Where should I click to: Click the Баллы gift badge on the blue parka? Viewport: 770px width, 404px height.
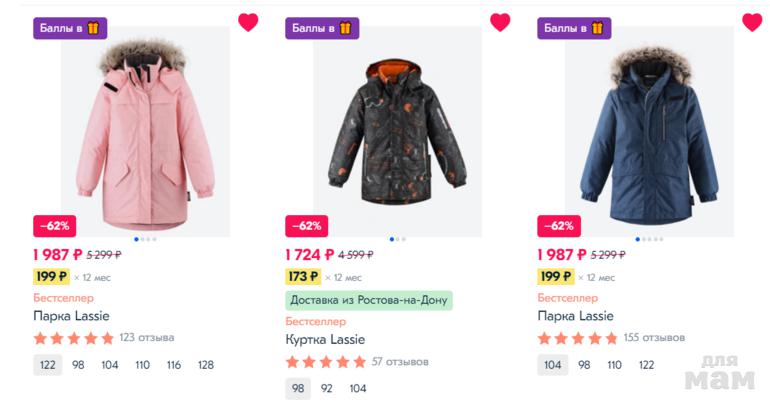(x=574, y=28)
